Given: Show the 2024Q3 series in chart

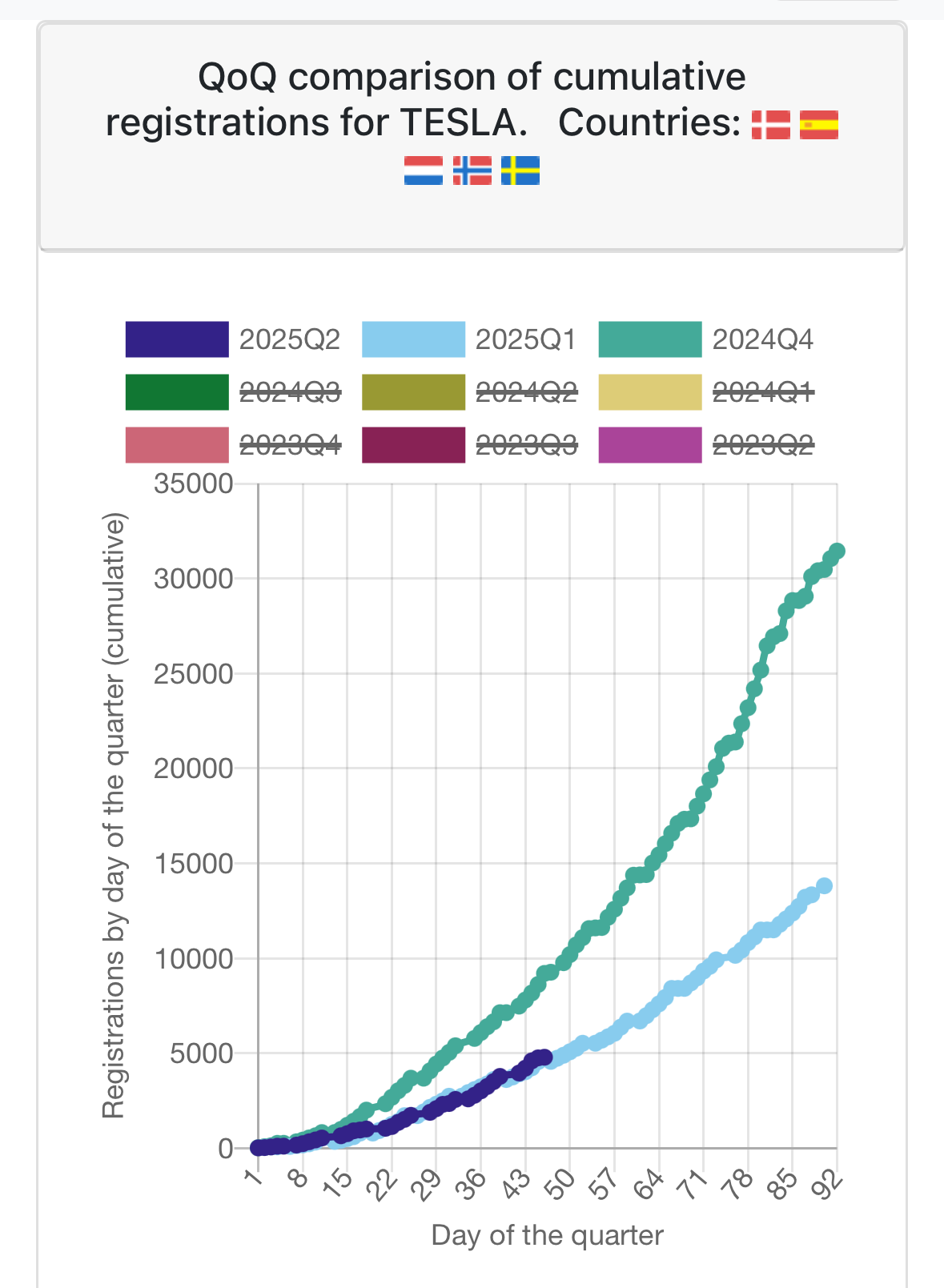Looking at the screenshot, I should [x=234, y=392].
